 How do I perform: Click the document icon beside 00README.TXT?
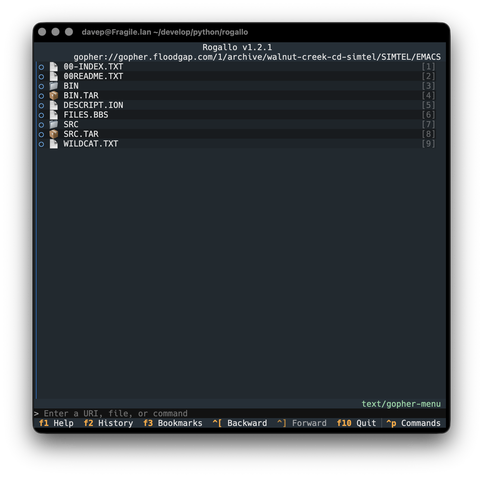click(54, 76)
